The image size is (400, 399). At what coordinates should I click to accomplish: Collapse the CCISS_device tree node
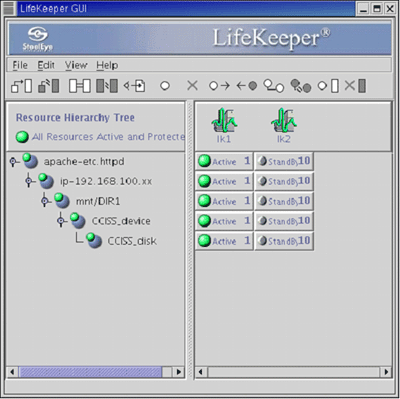click(61, 221)
